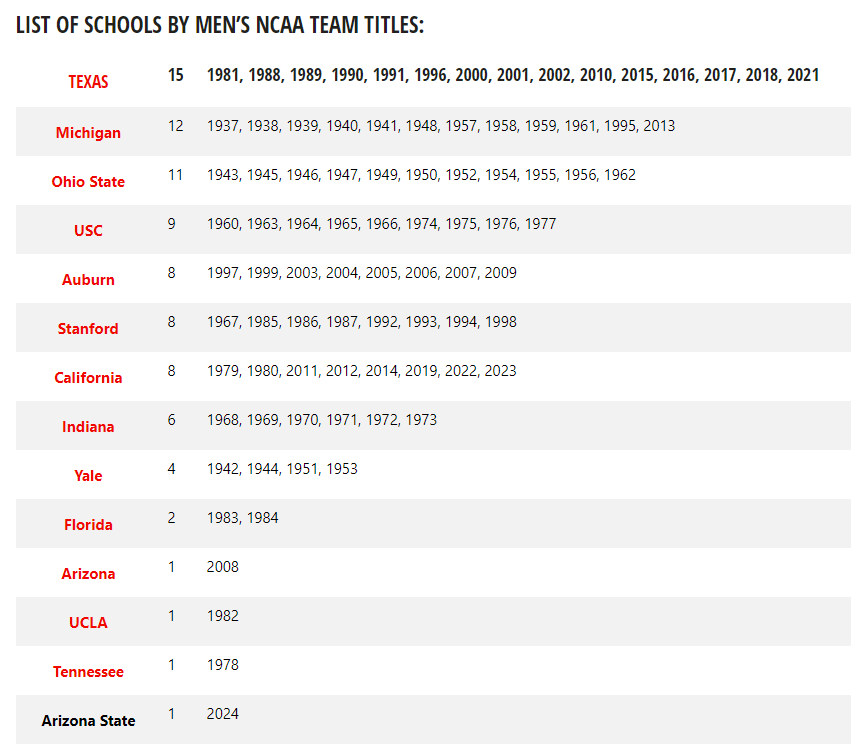The width and height of the screenshot is (851, 746).
Task: Select the 2024 year for Arizona State
Action: coord(223,714)
